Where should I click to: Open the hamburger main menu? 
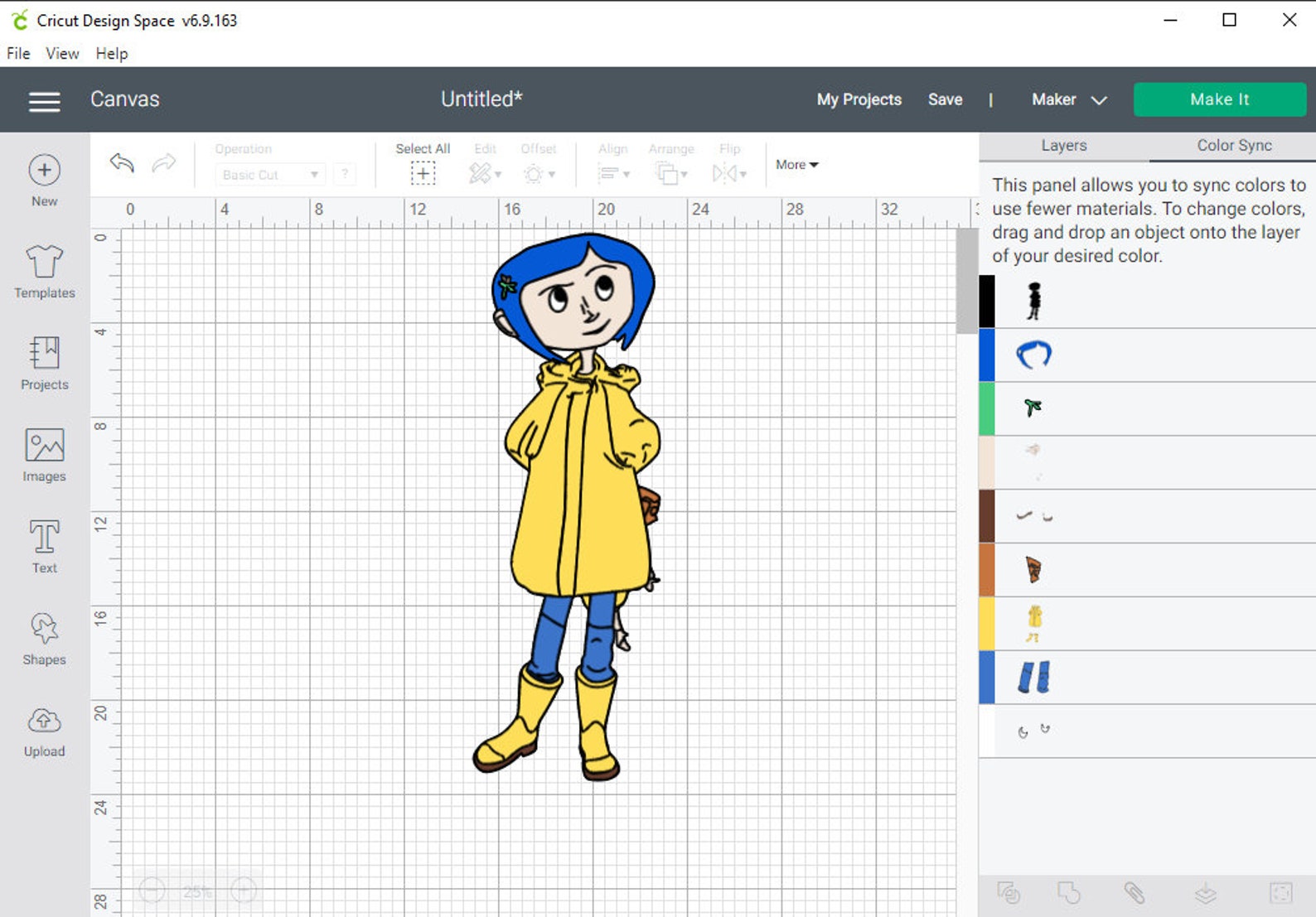[x=44, y=101]
